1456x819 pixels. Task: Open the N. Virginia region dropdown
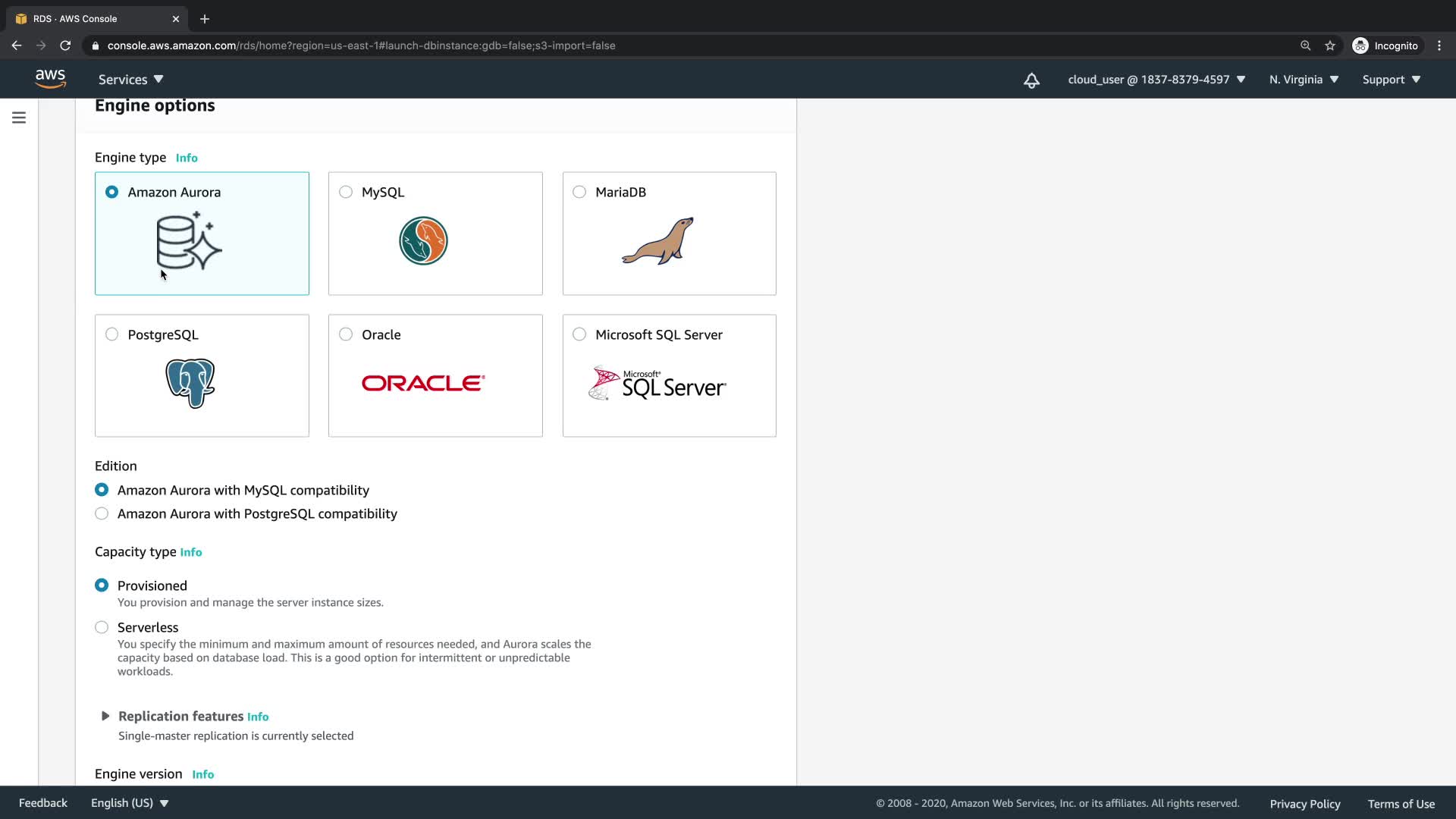click(x=1304, y=80)
